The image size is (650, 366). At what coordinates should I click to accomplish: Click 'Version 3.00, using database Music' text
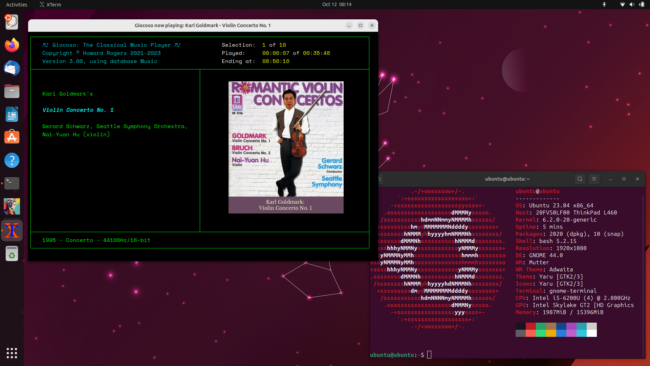point(99,61)
